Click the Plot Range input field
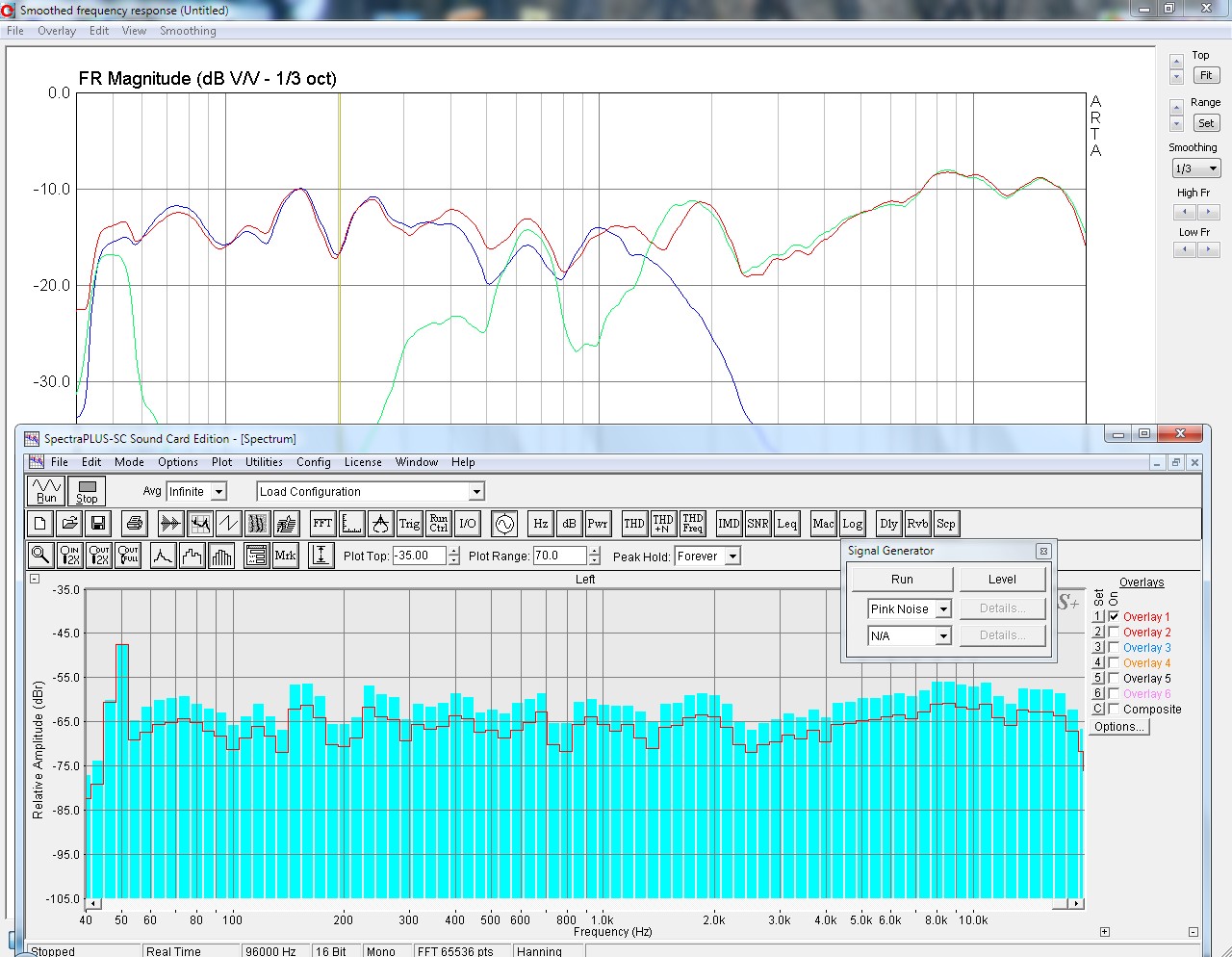This screenshot has height=957, width=1232. (x=559, y=556)
